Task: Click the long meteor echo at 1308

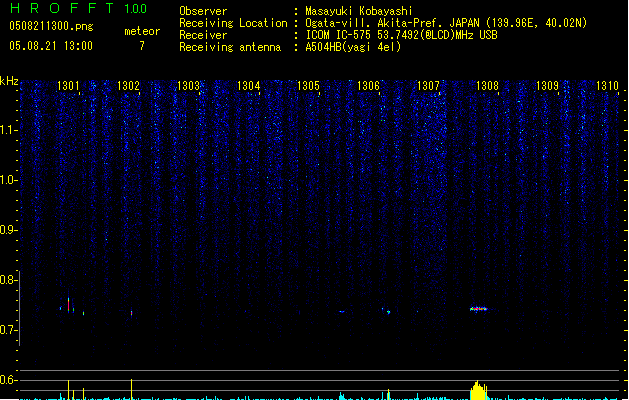Action: tap(479, 309)
